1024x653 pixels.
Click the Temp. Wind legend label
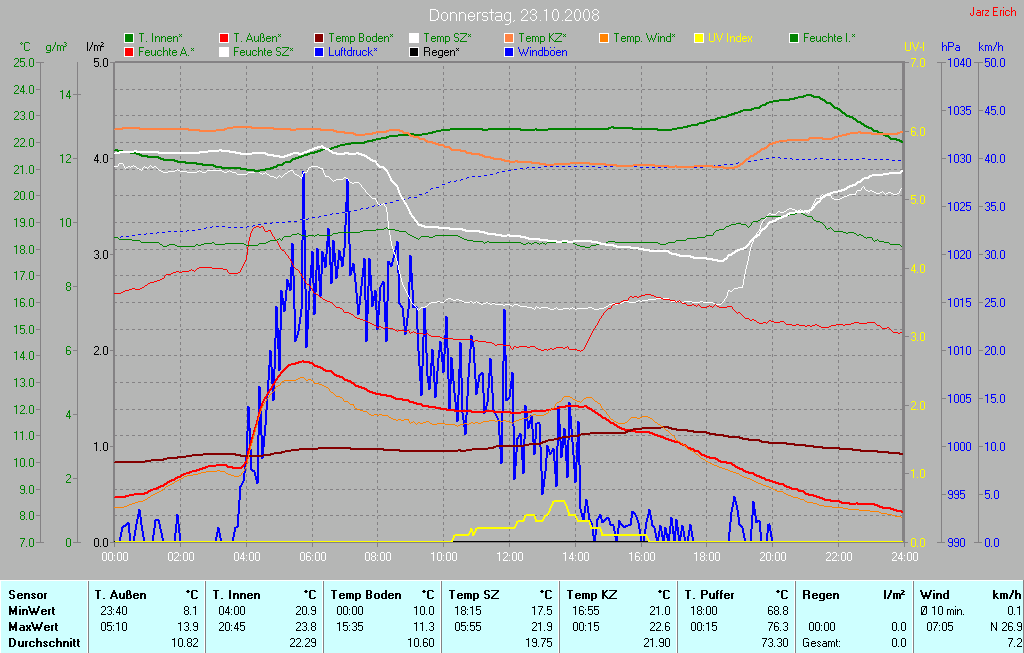click(x=644, y=38)
